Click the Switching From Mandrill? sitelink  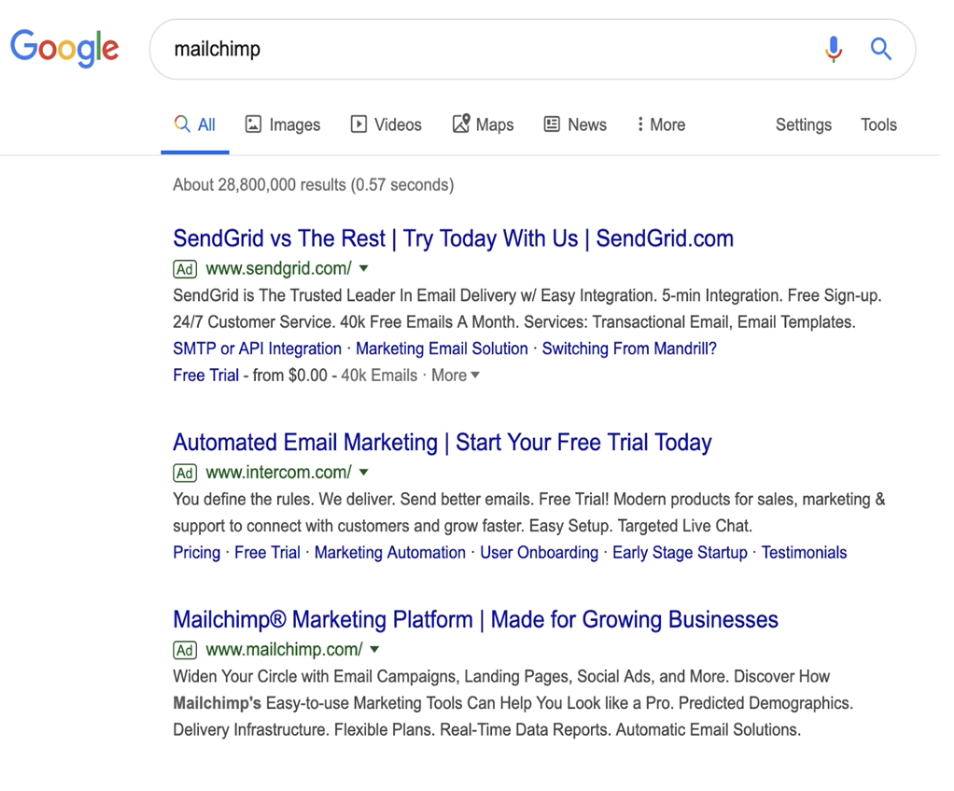tap(629, 349)
